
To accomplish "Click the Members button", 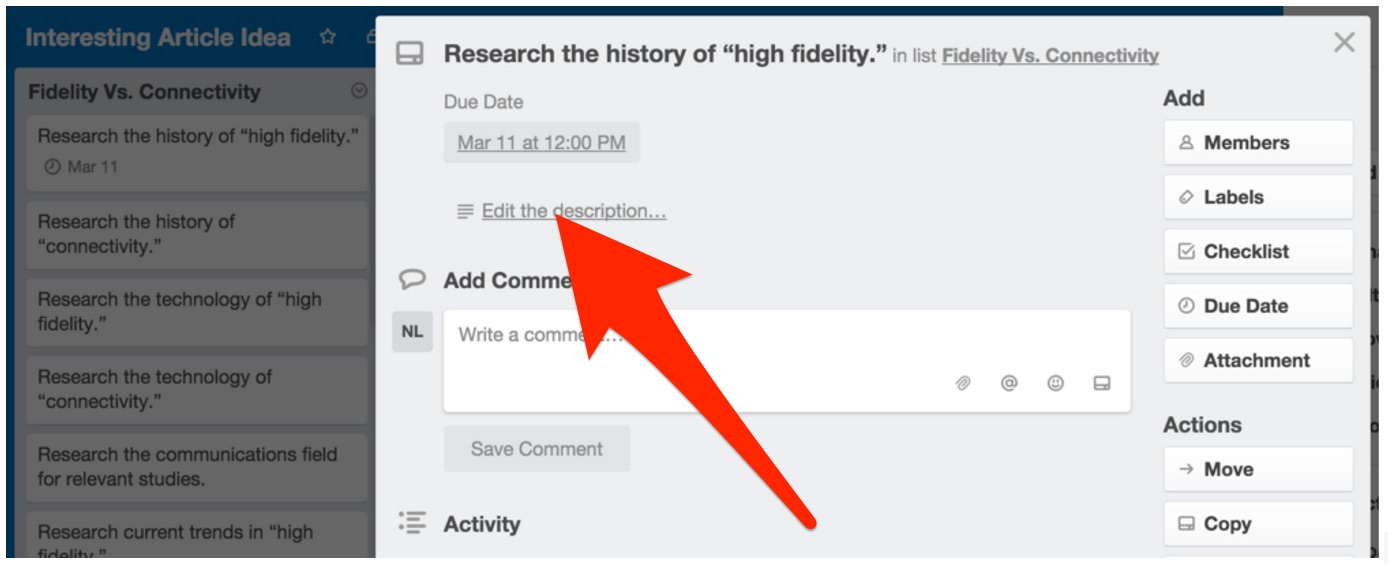I will click(1257, 143).
